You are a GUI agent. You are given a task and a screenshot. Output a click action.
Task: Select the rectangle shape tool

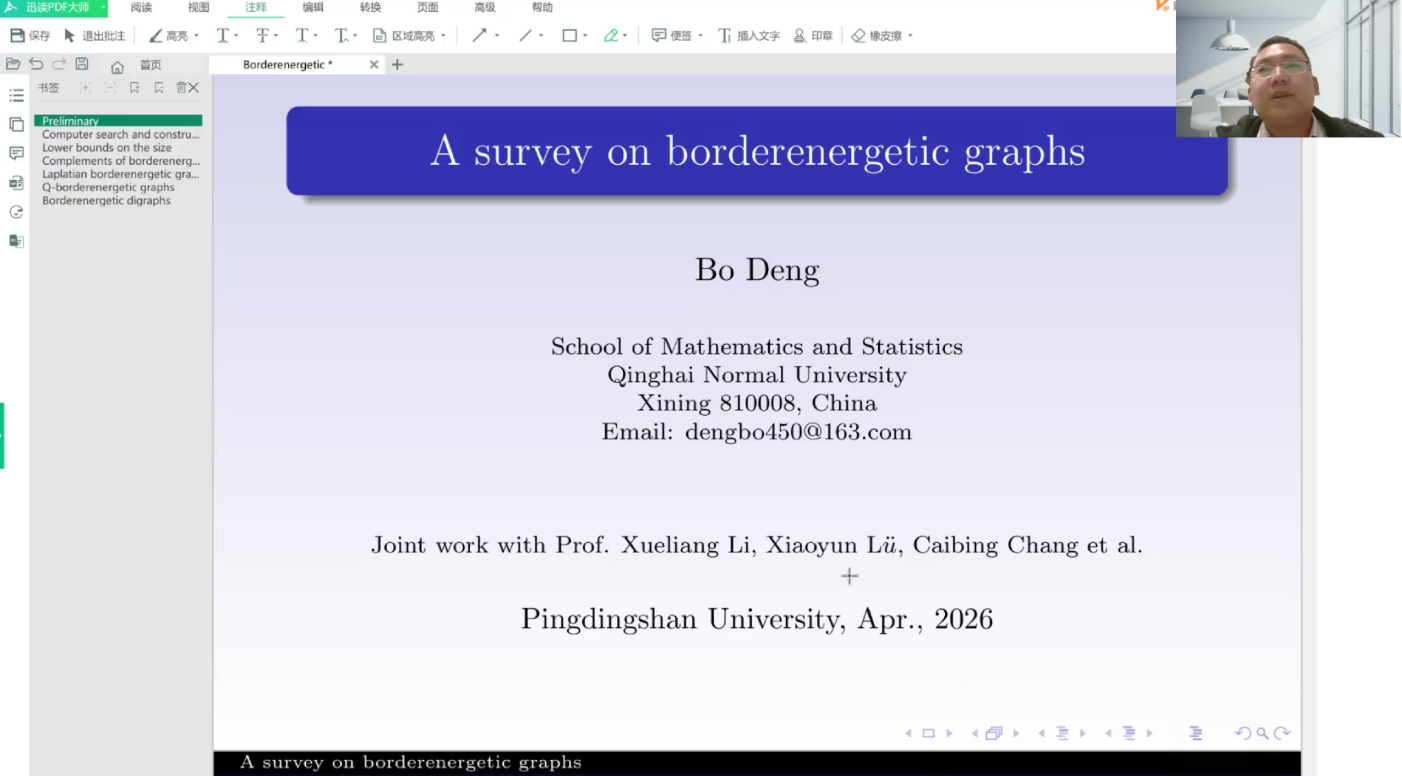click(x=569, y=36)
